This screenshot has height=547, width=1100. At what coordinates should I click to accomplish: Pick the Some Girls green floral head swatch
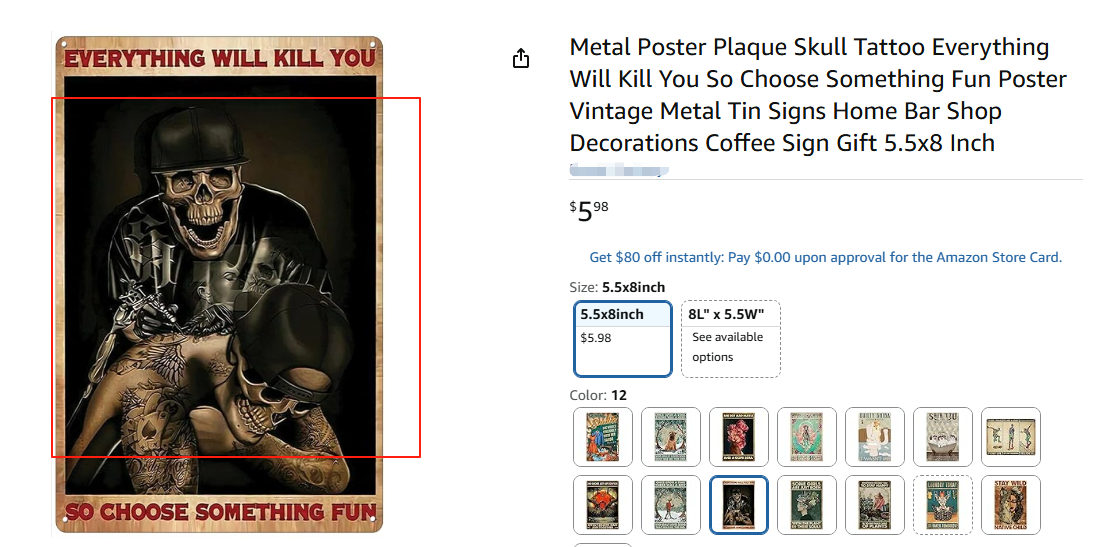pos(806,505)
